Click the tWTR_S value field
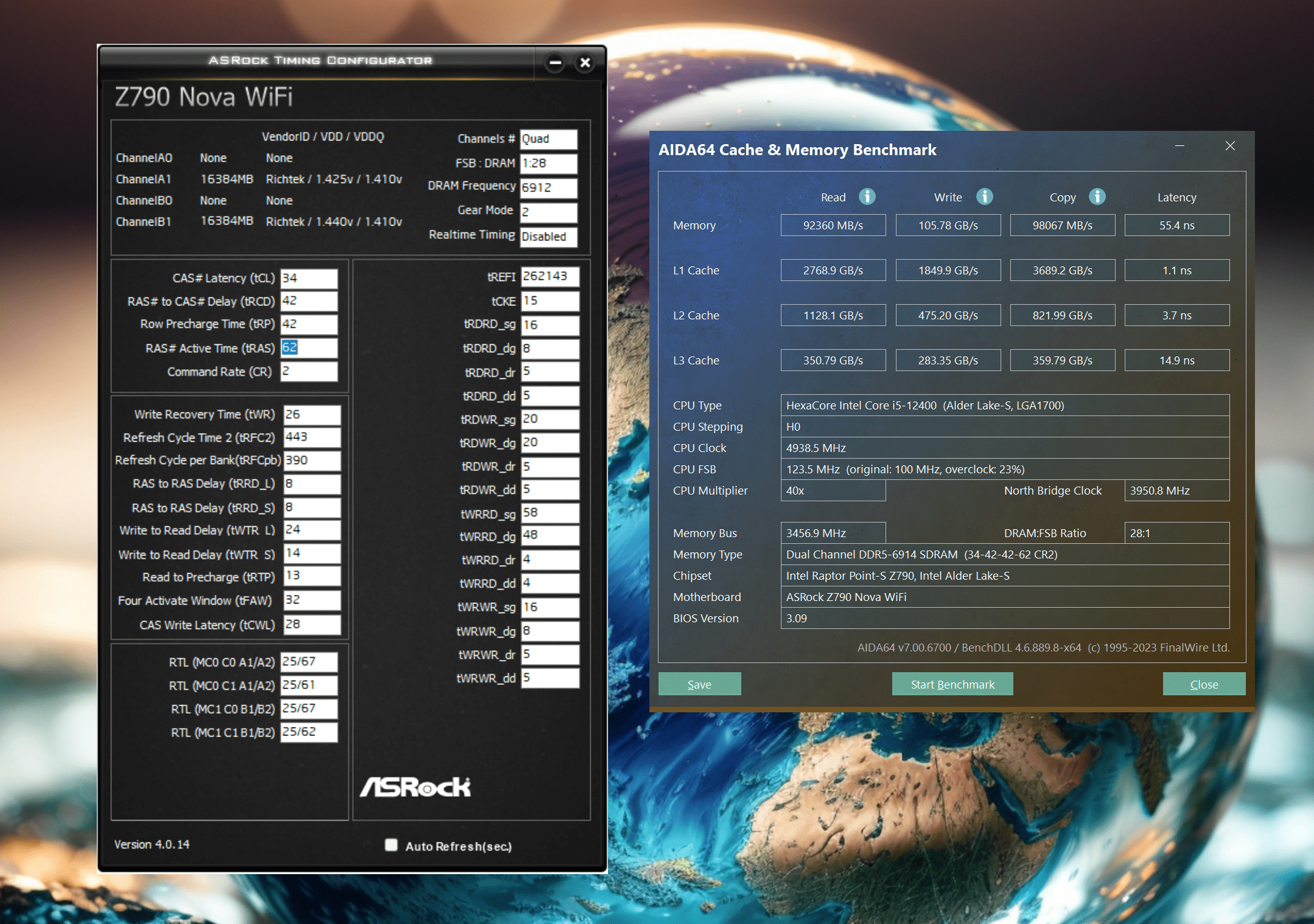Viewport: 1314px width, 924px height. tap(312, 554)
